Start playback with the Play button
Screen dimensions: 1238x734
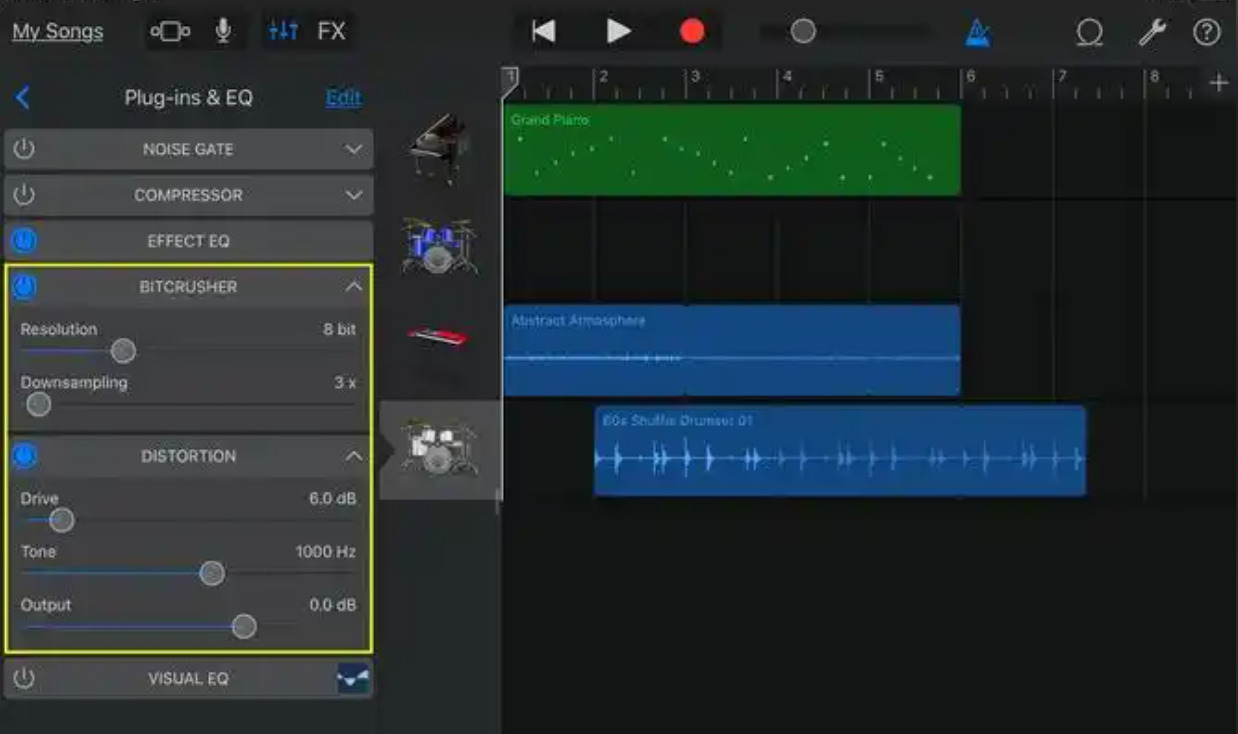[619, 32]
